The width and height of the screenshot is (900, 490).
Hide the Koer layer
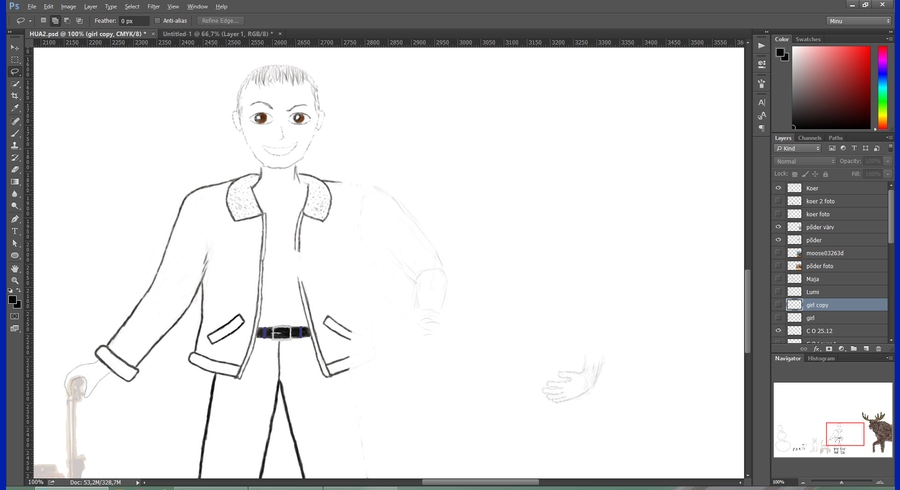(778, 188)
